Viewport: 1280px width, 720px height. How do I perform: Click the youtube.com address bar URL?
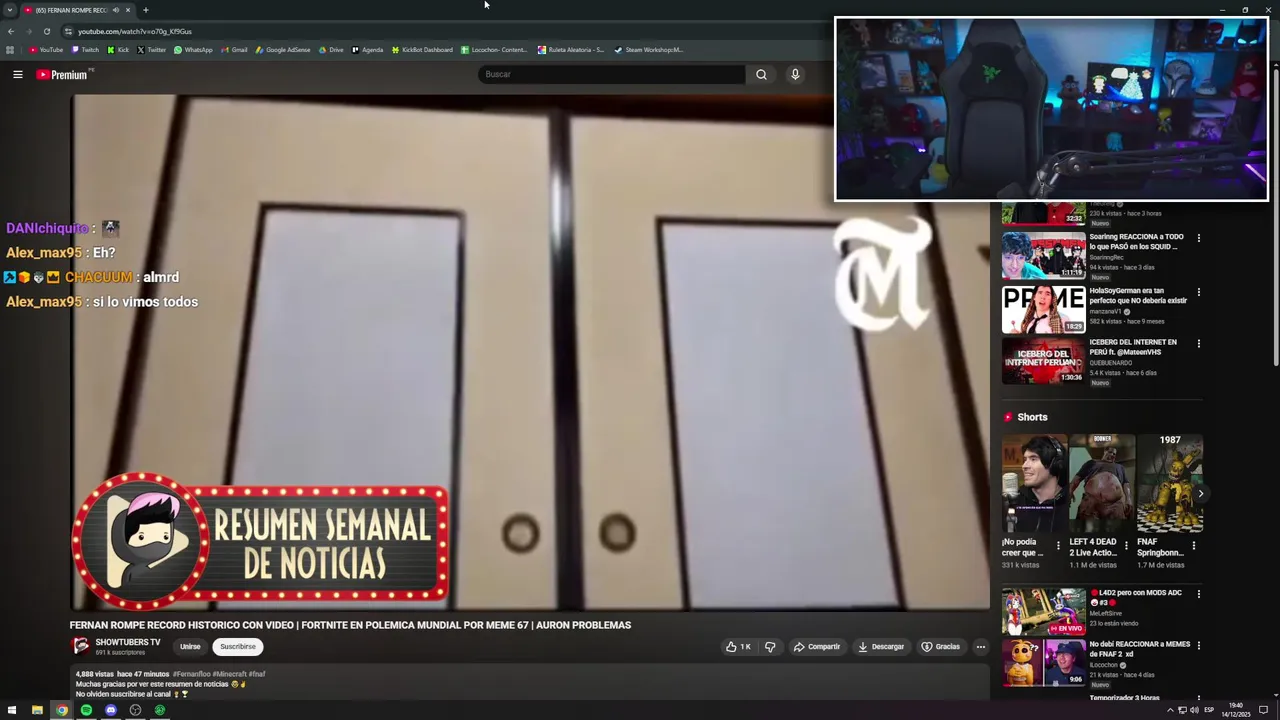[x=135, y=31]
